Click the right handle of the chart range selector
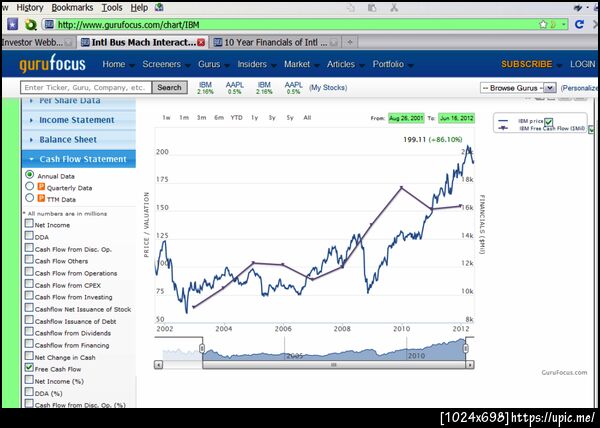This screenshot has width=600, height=428. pos(466,348)
